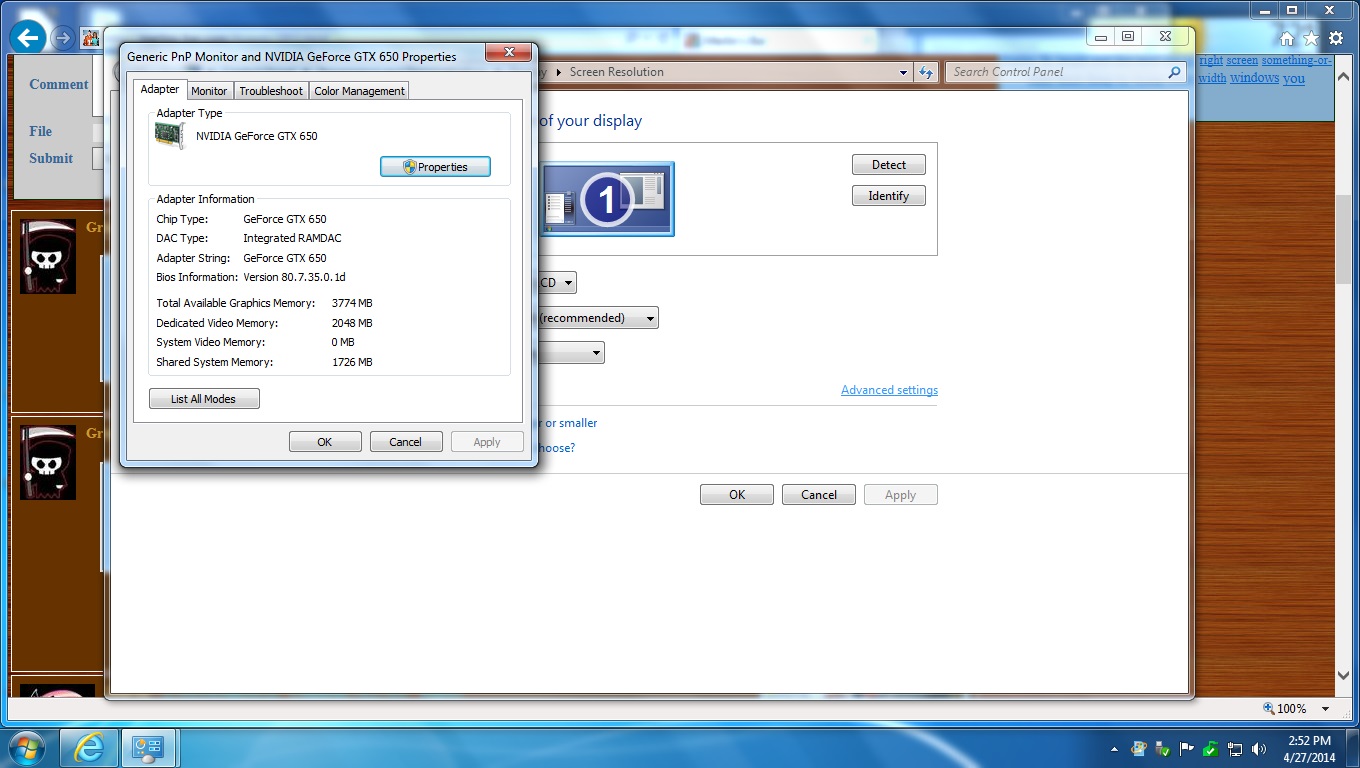Viewport: 1360px width, 768px height.
Task: Follow the 'windows' tag link
Action: [1254, 78]
